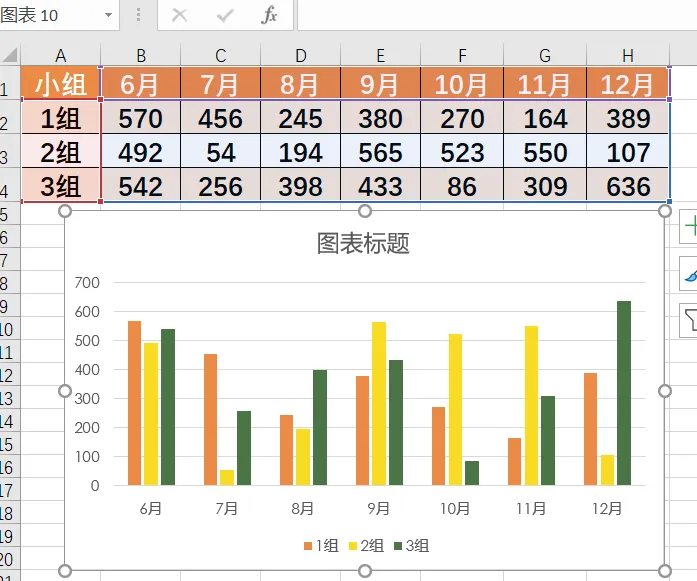This screenshot has height=581, width=697.
Task: Click the Cancel X formula bar icon
Action: tap(180, 15)
